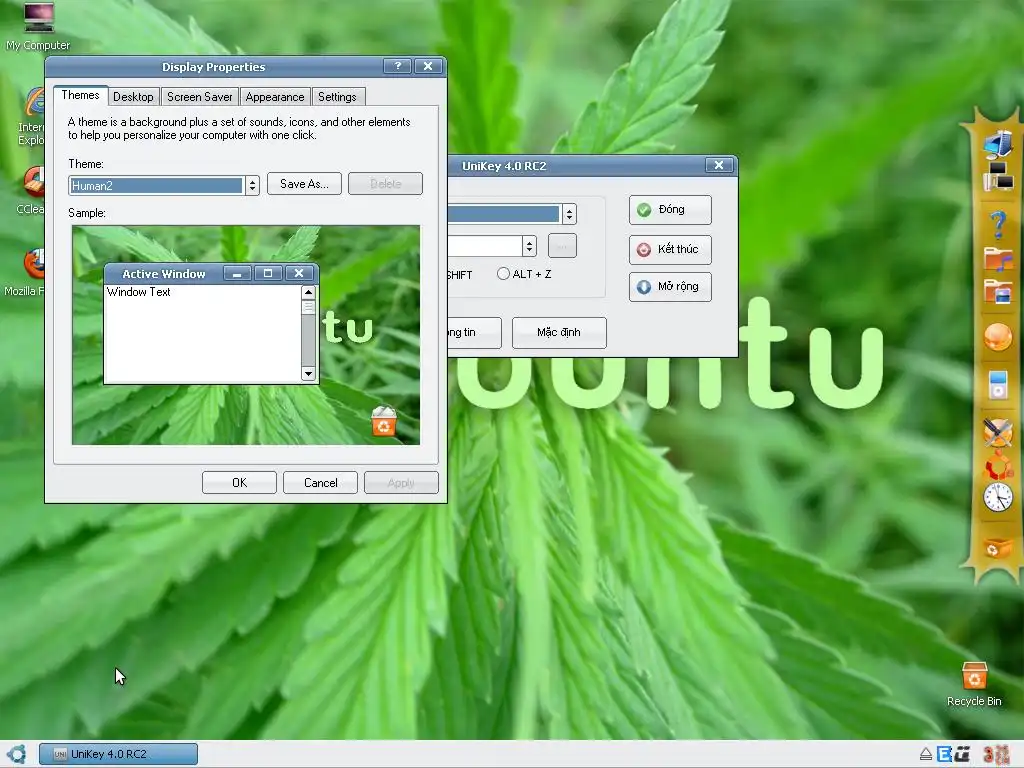Click OK in Display Properties
The height and width of the screenshot is (768, 1024).
240,483
